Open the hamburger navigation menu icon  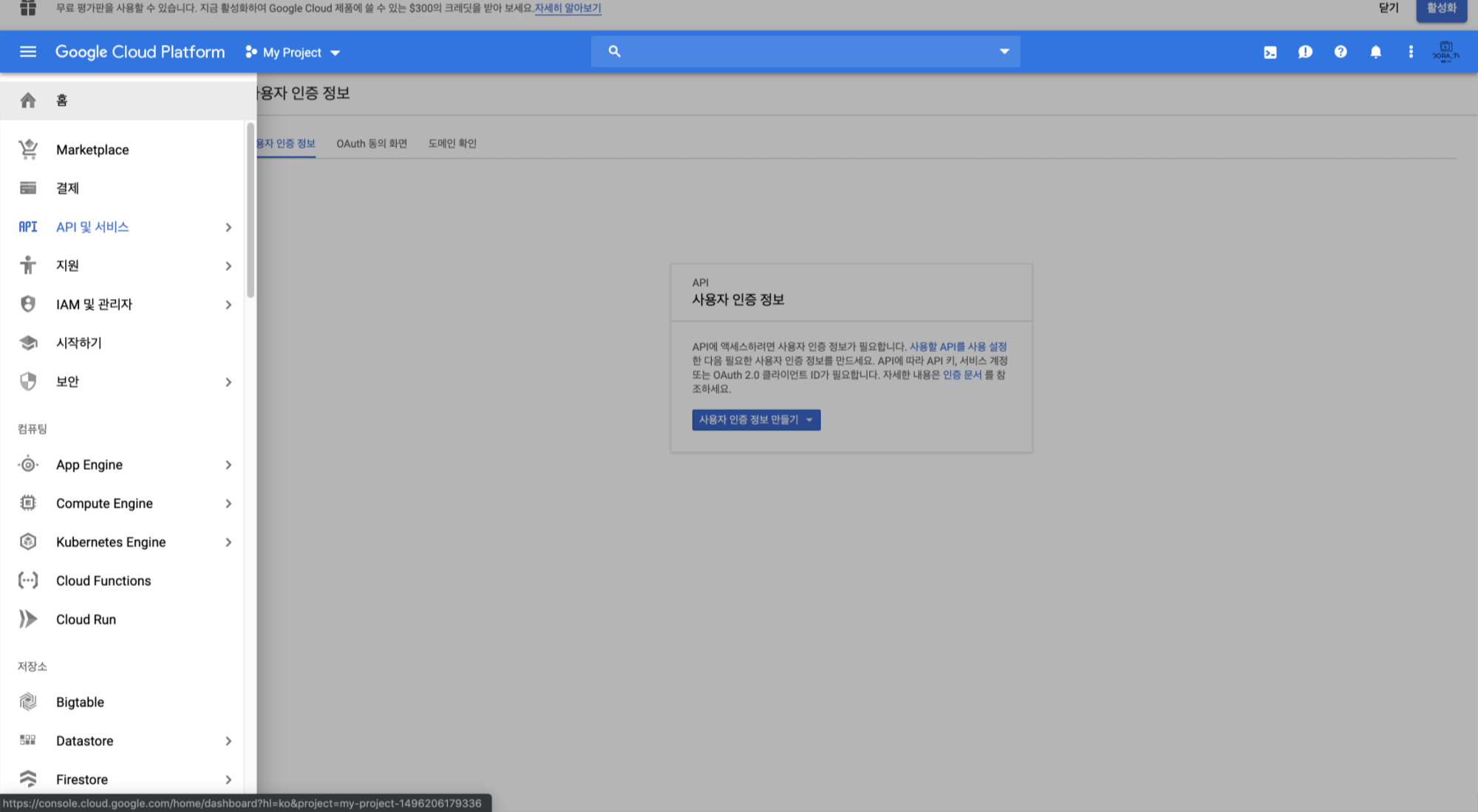tap(28, 52)
